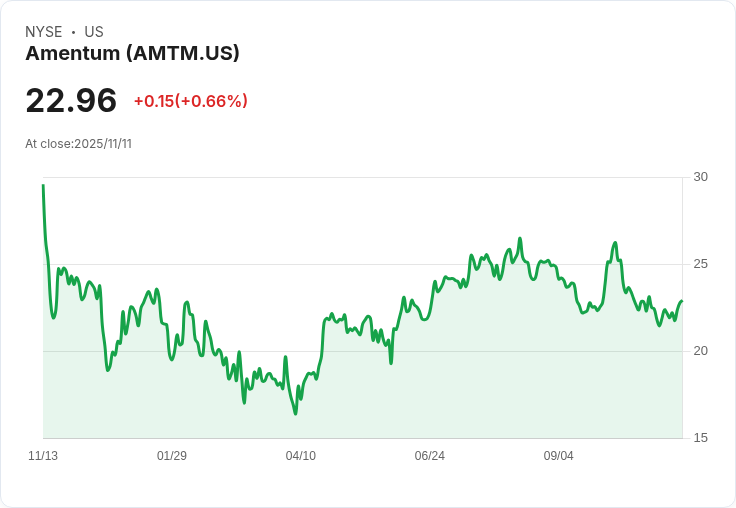Click the At close:2025/11/11 timestamp
The image size is (736, 508).
(x=78, y=144)
